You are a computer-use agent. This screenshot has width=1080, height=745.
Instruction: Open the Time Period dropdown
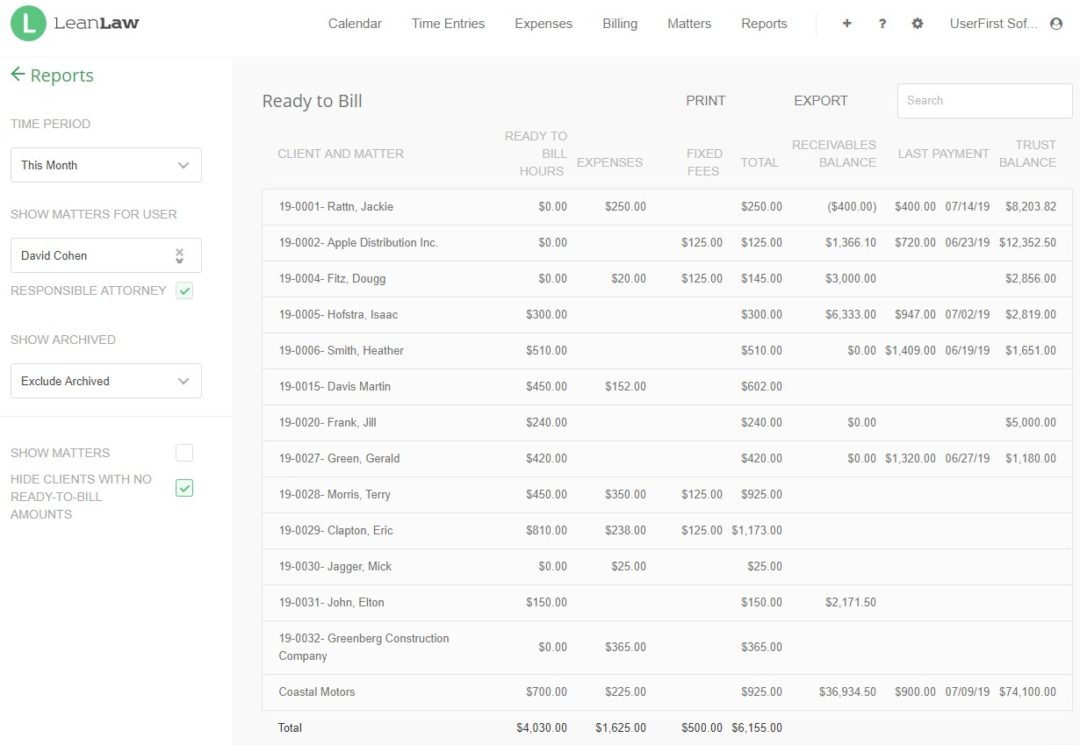105,164
